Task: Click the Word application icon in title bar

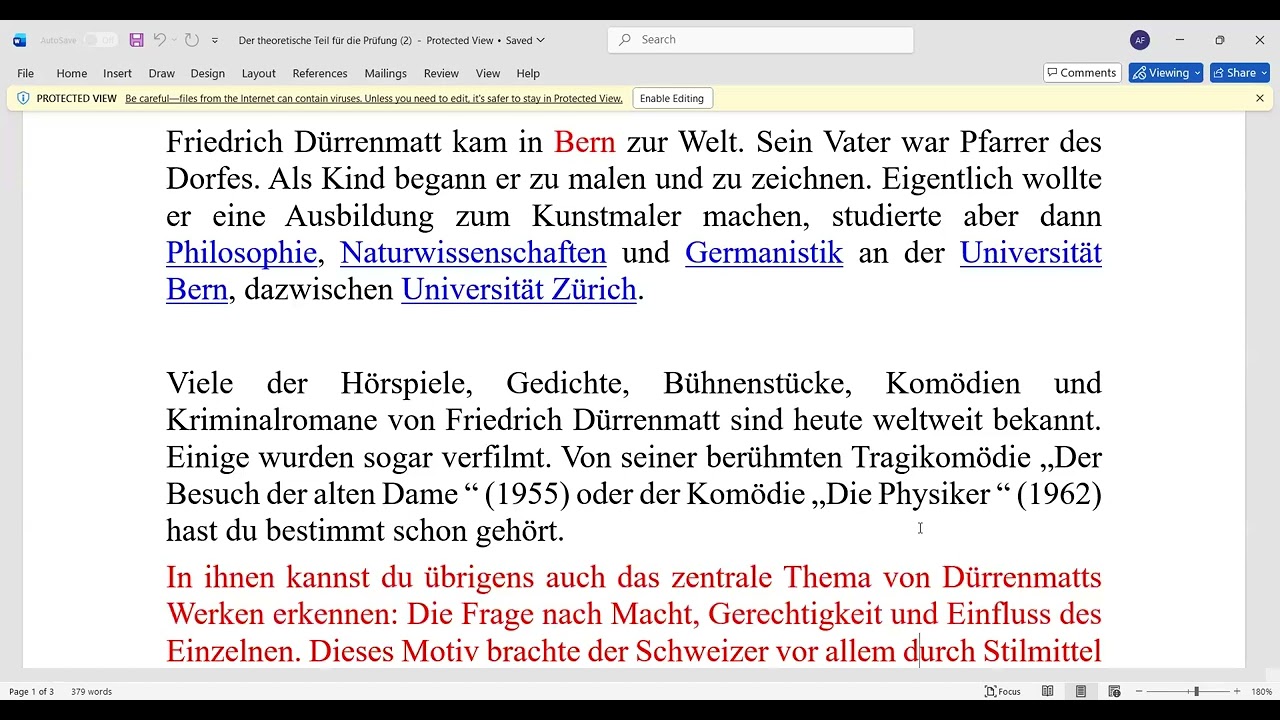Action: 19,40
